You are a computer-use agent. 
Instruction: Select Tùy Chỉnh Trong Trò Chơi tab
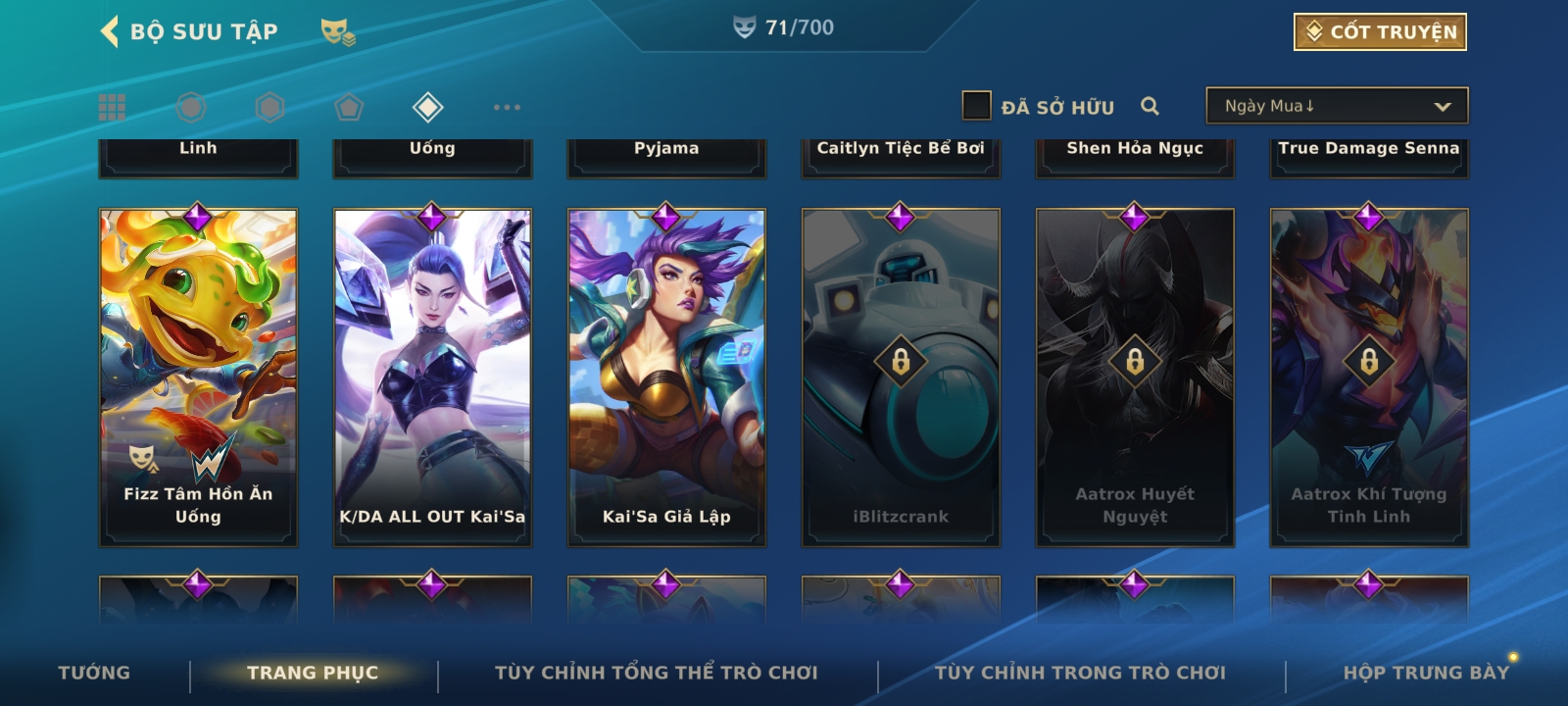pyautogui.click(x=1080, y=673)
